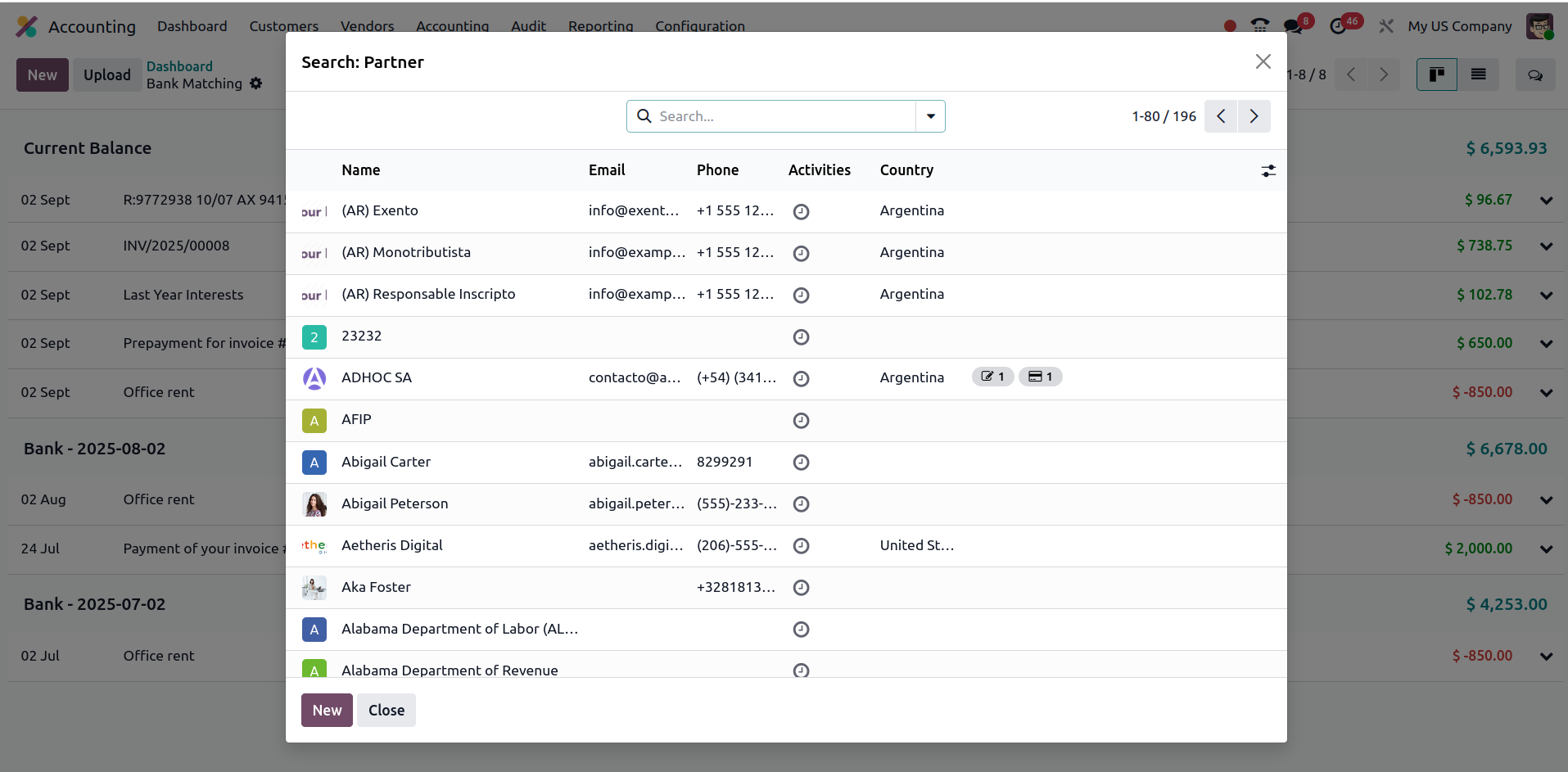Sort partners by the Name column header
Viewport: 1568px width, 772px height.
[360, 170]
